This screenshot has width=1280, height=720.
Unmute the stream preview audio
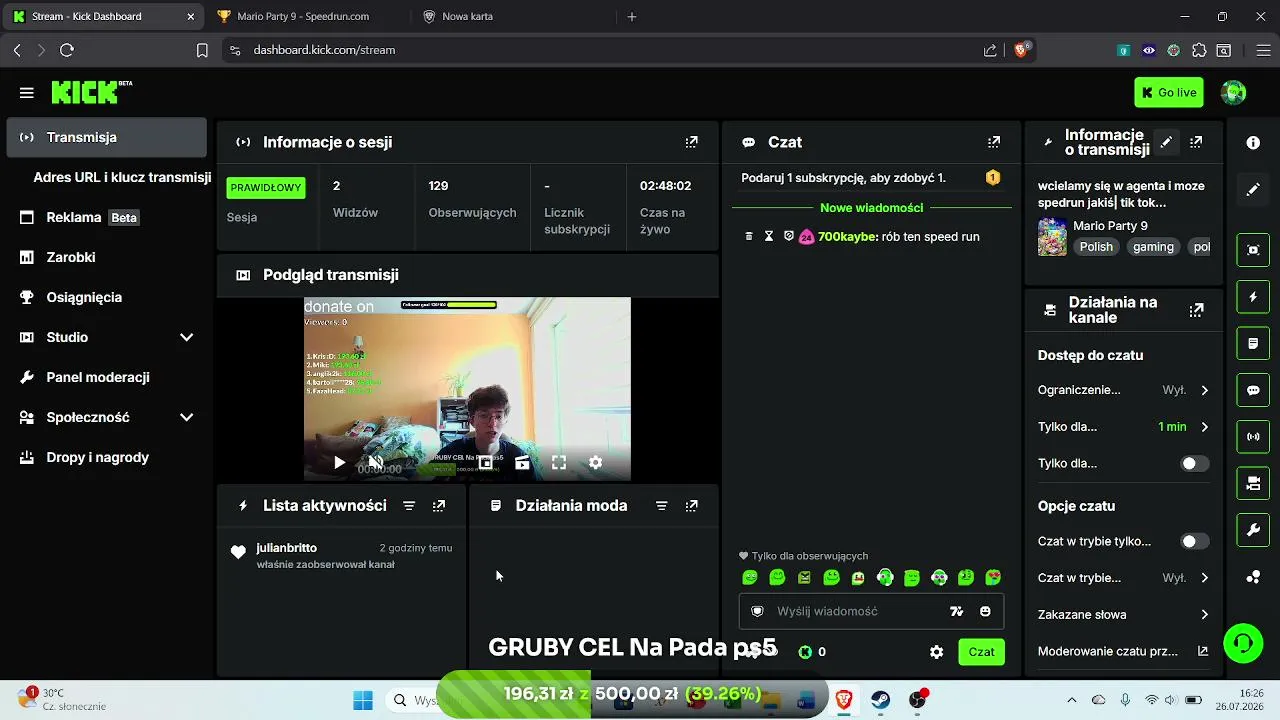tap(376, 462)
